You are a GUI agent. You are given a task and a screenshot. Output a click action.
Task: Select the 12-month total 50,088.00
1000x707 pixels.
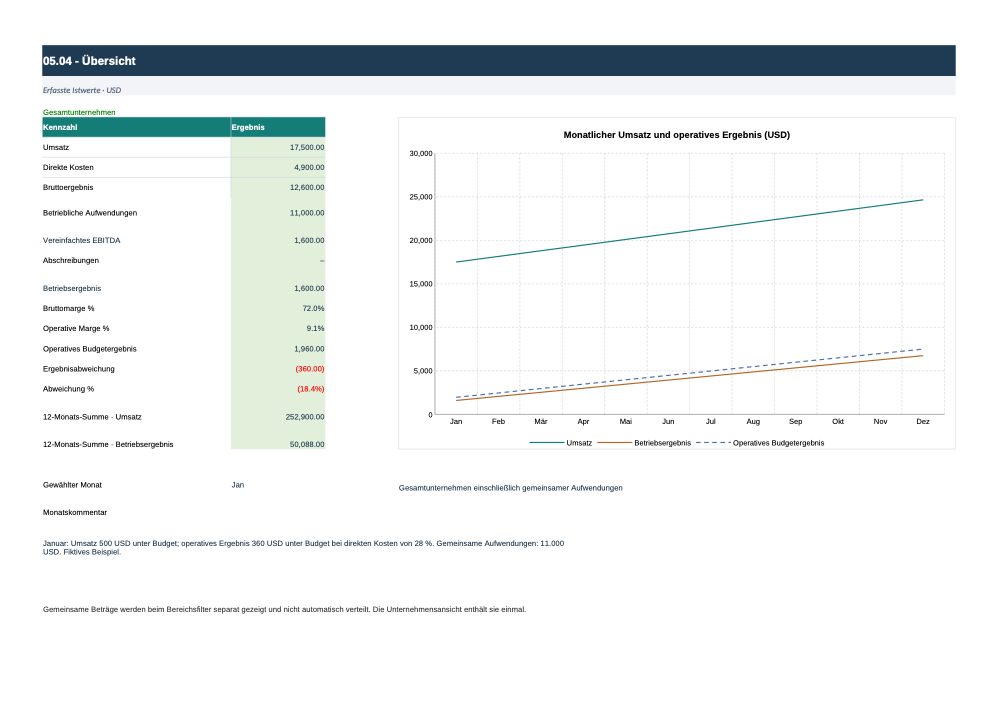click(x=307, y=444)
